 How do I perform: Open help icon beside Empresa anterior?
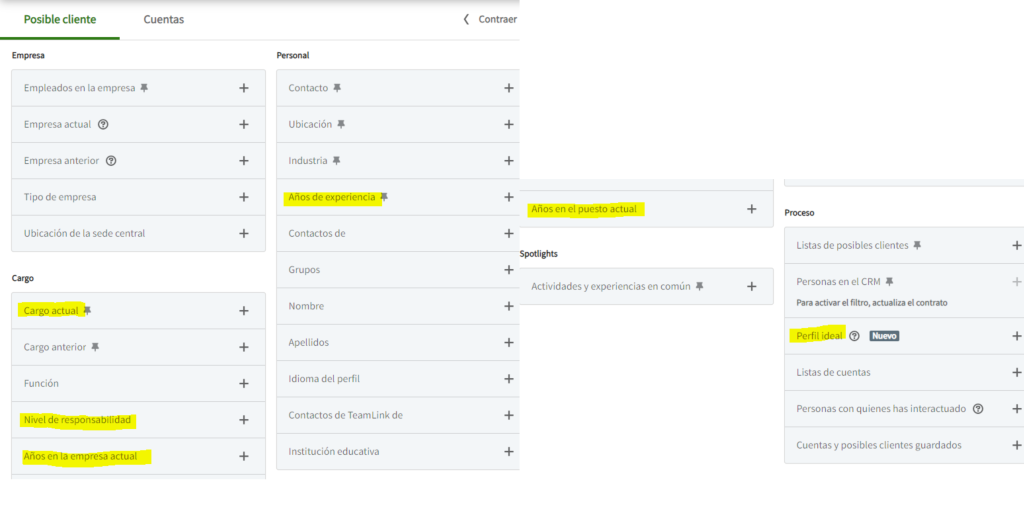point(111,161)
